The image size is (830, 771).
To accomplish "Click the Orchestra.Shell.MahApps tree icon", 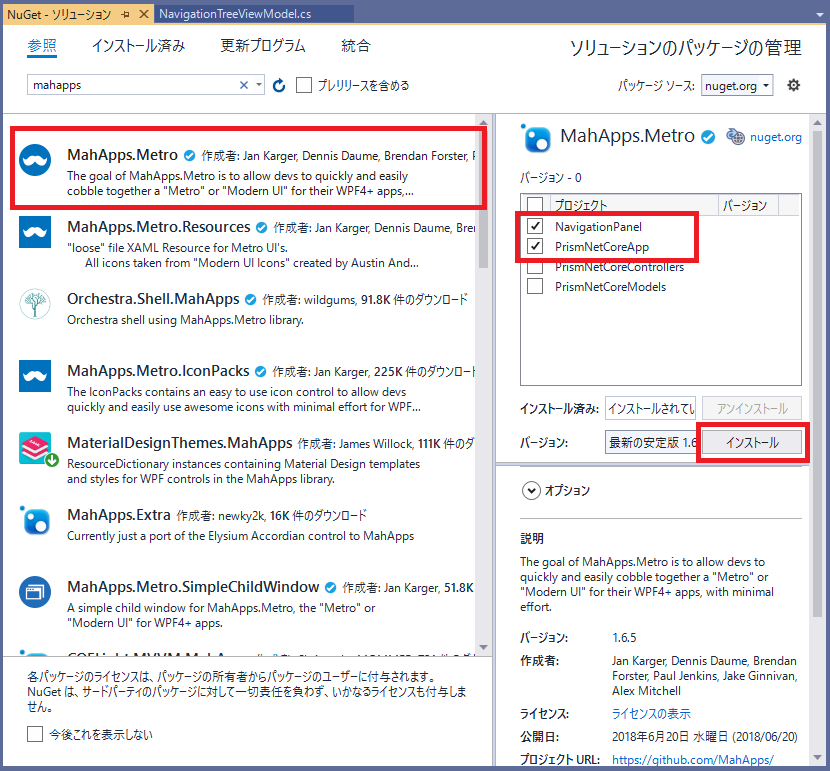I will pos(35,304).
